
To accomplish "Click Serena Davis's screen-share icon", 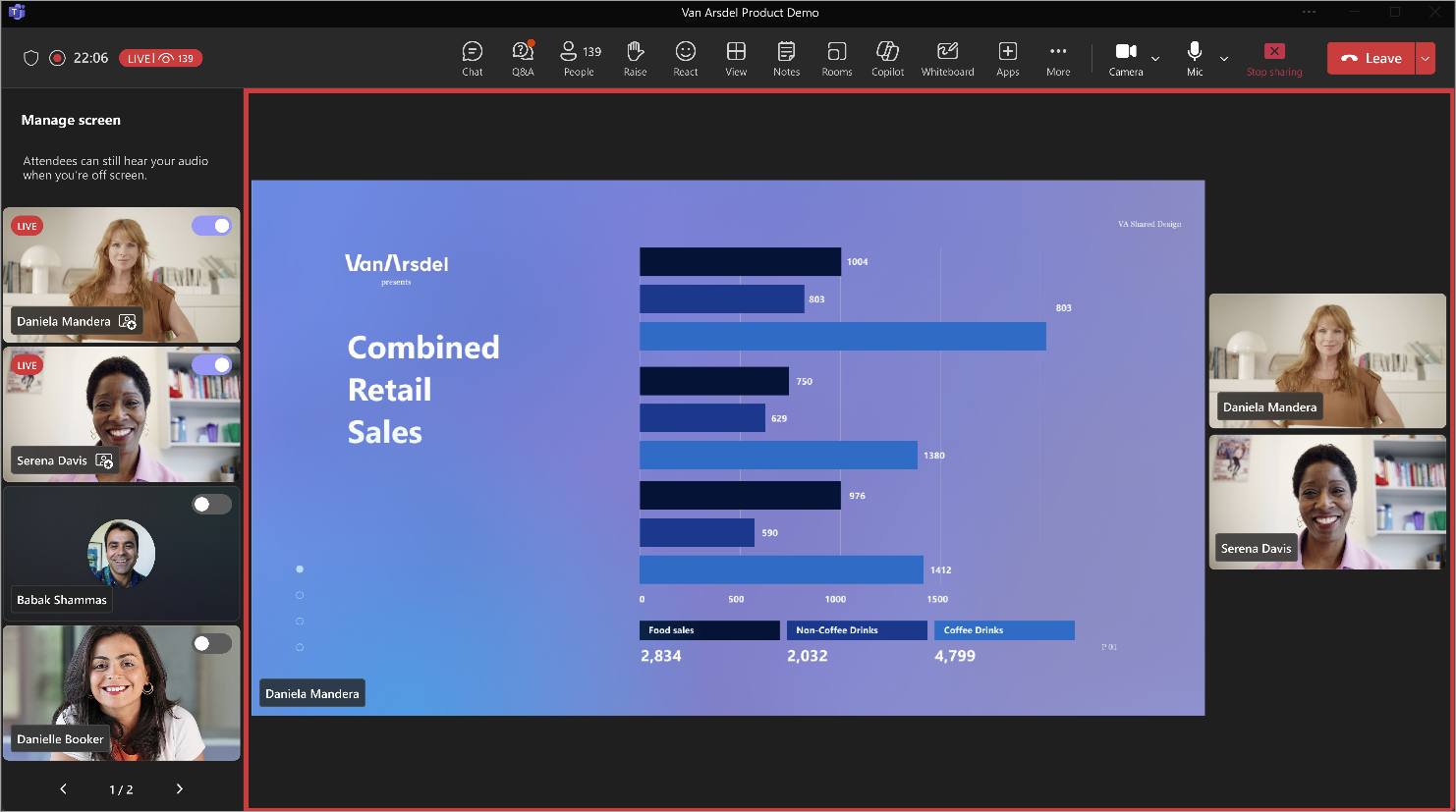I will (x=104, y=460).
